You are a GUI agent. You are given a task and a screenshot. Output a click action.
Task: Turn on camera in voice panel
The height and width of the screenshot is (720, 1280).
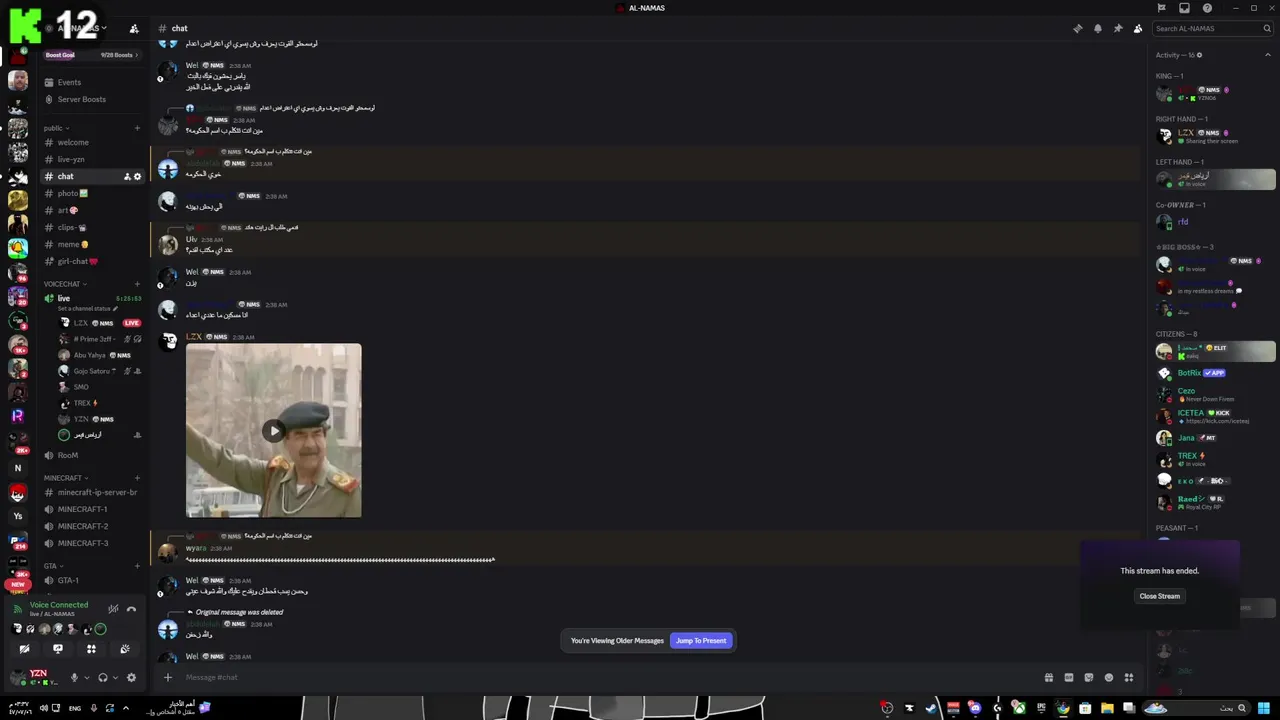click(x=24, y=649)
